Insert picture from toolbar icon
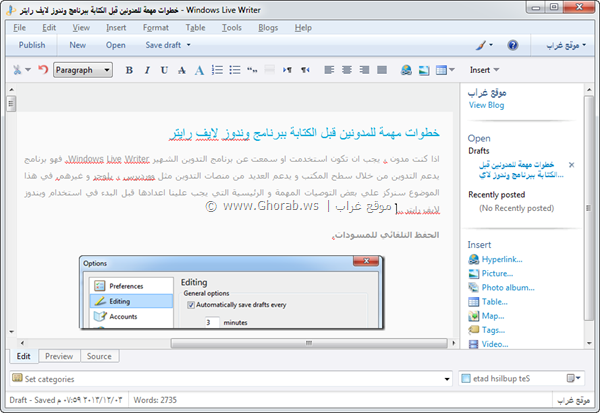 (424, 70)
